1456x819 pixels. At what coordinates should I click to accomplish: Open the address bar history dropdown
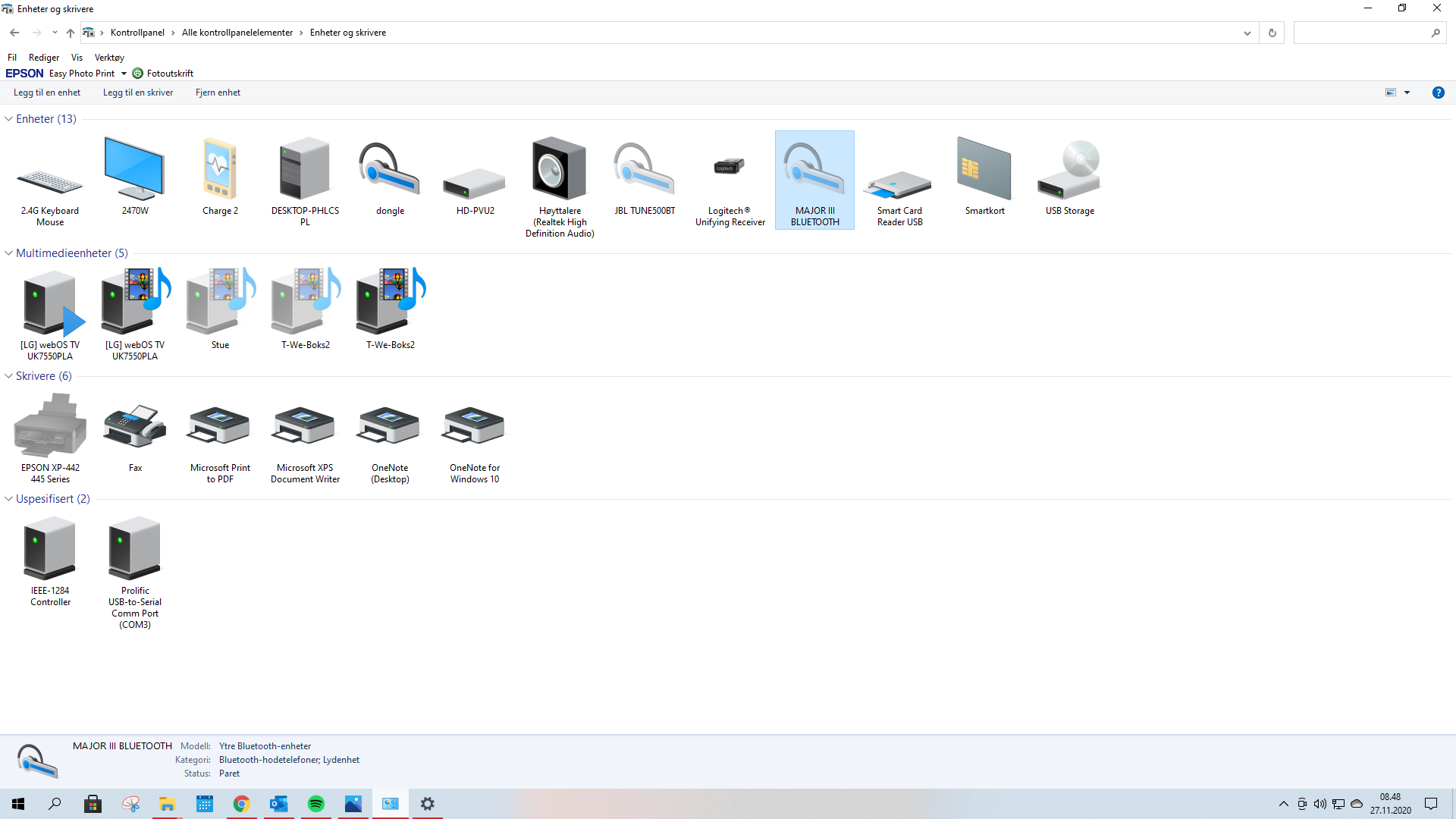point(1247,33)
